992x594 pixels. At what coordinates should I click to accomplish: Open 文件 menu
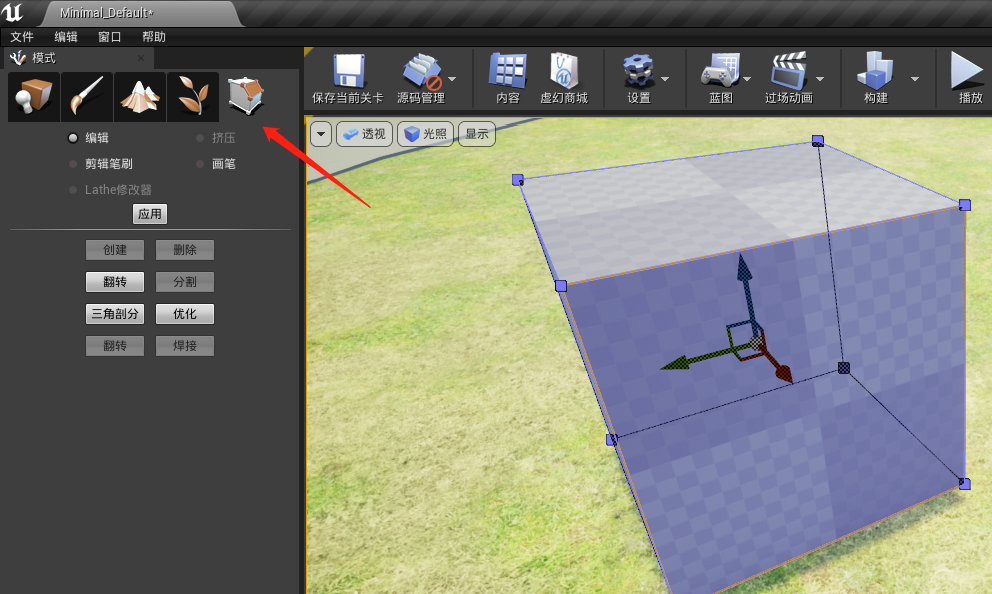click(x=22, y=37)
